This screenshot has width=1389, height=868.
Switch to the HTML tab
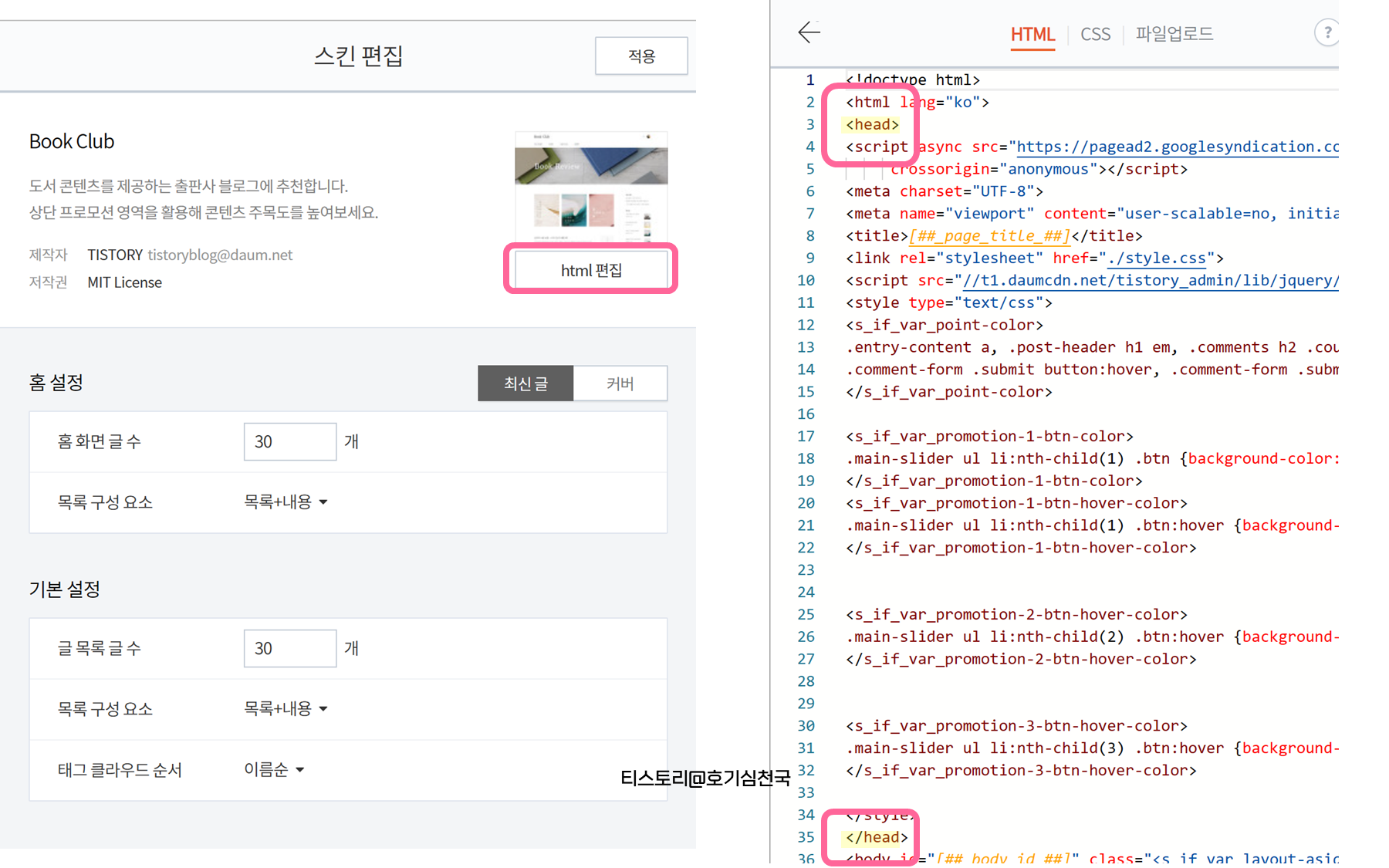[1032, 34]
